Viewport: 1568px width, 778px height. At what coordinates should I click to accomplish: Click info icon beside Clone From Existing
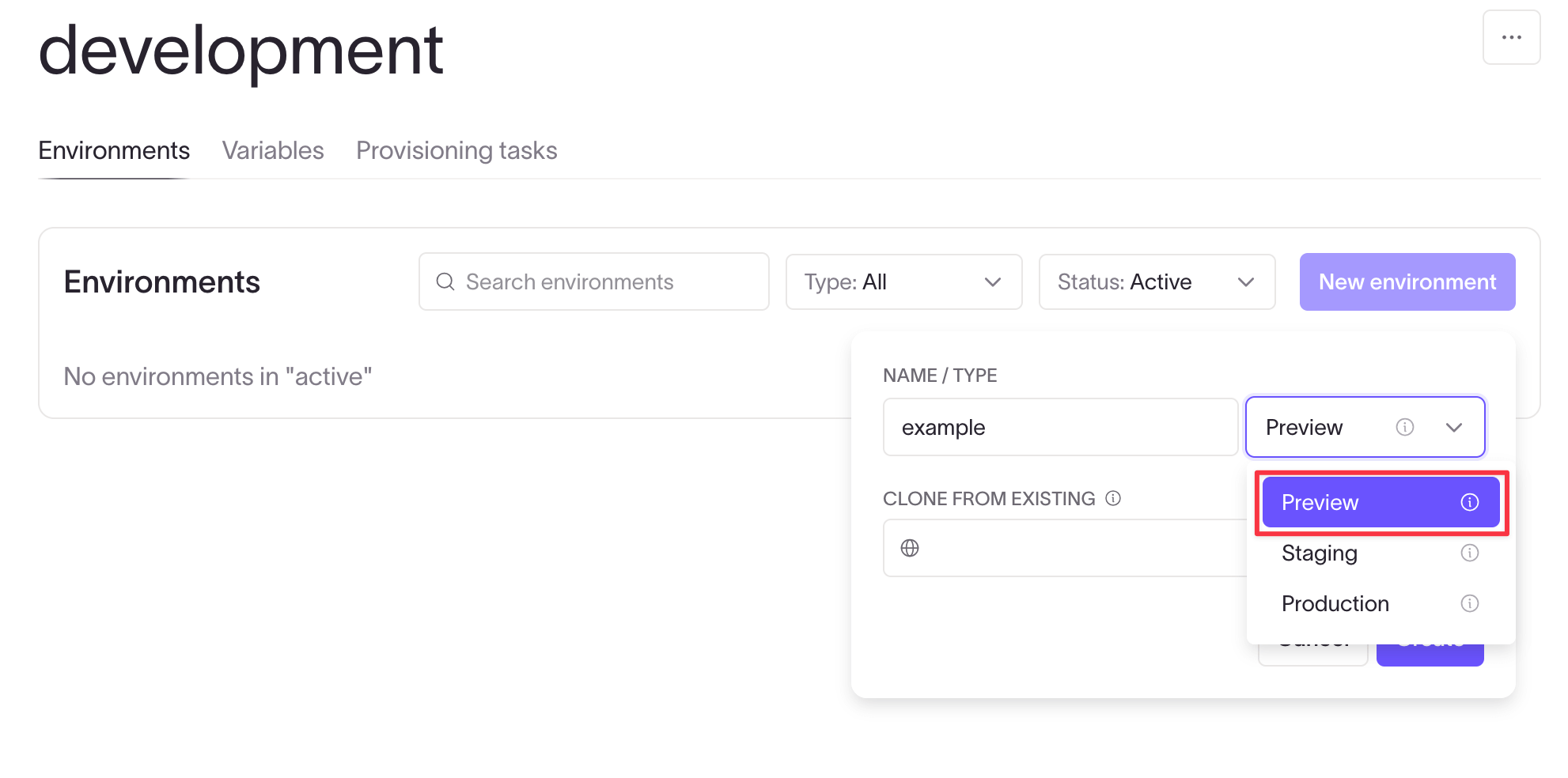click(1113, 498)
